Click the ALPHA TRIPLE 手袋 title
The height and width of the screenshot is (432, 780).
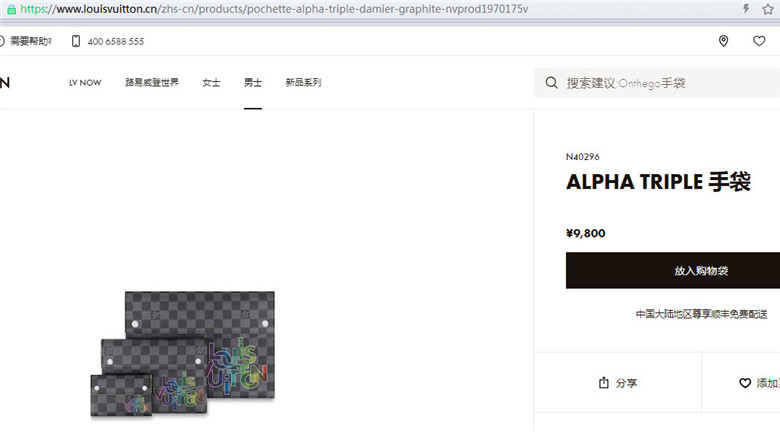[659, 182]
